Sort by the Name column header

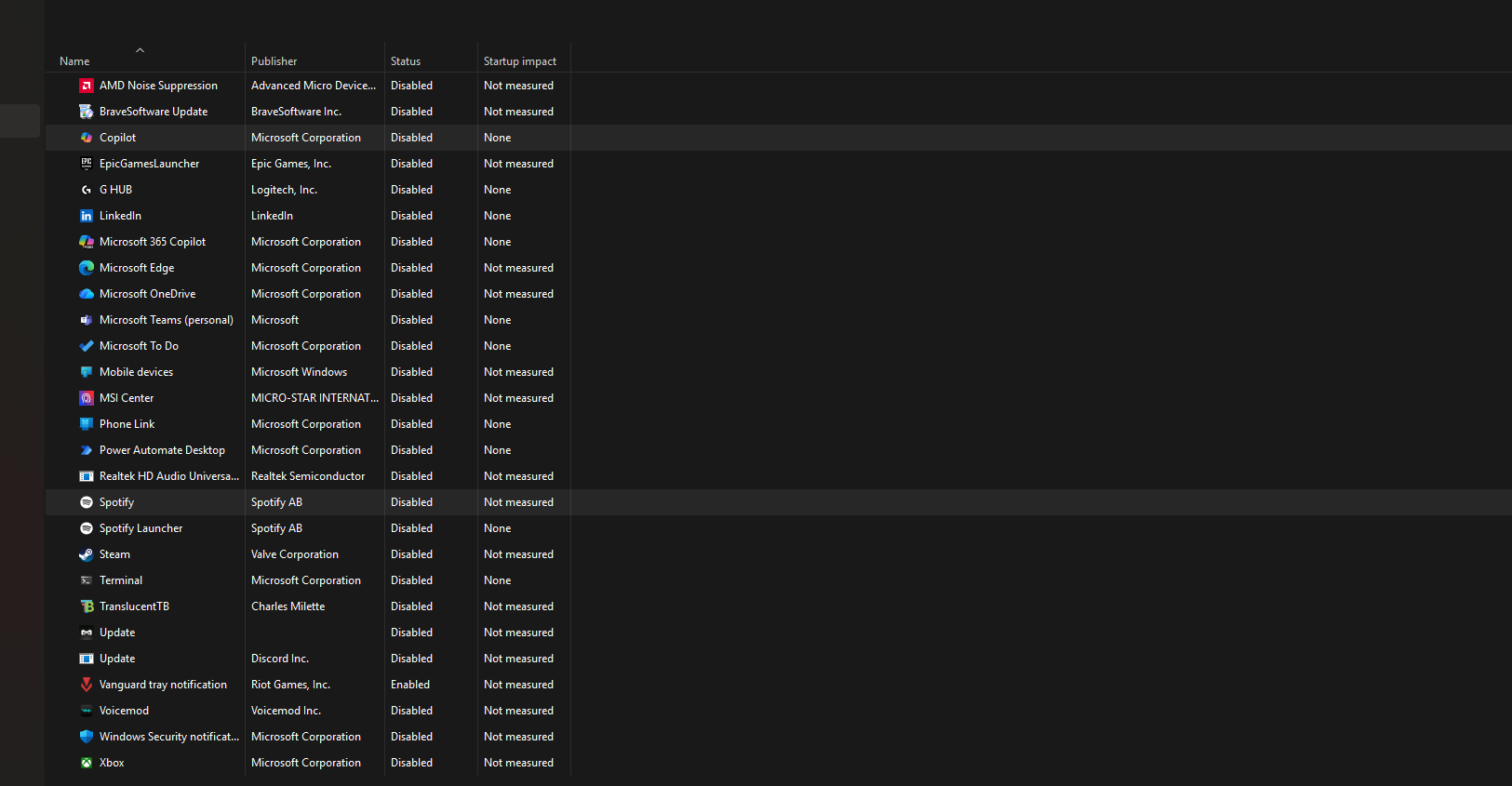point(74,61)
